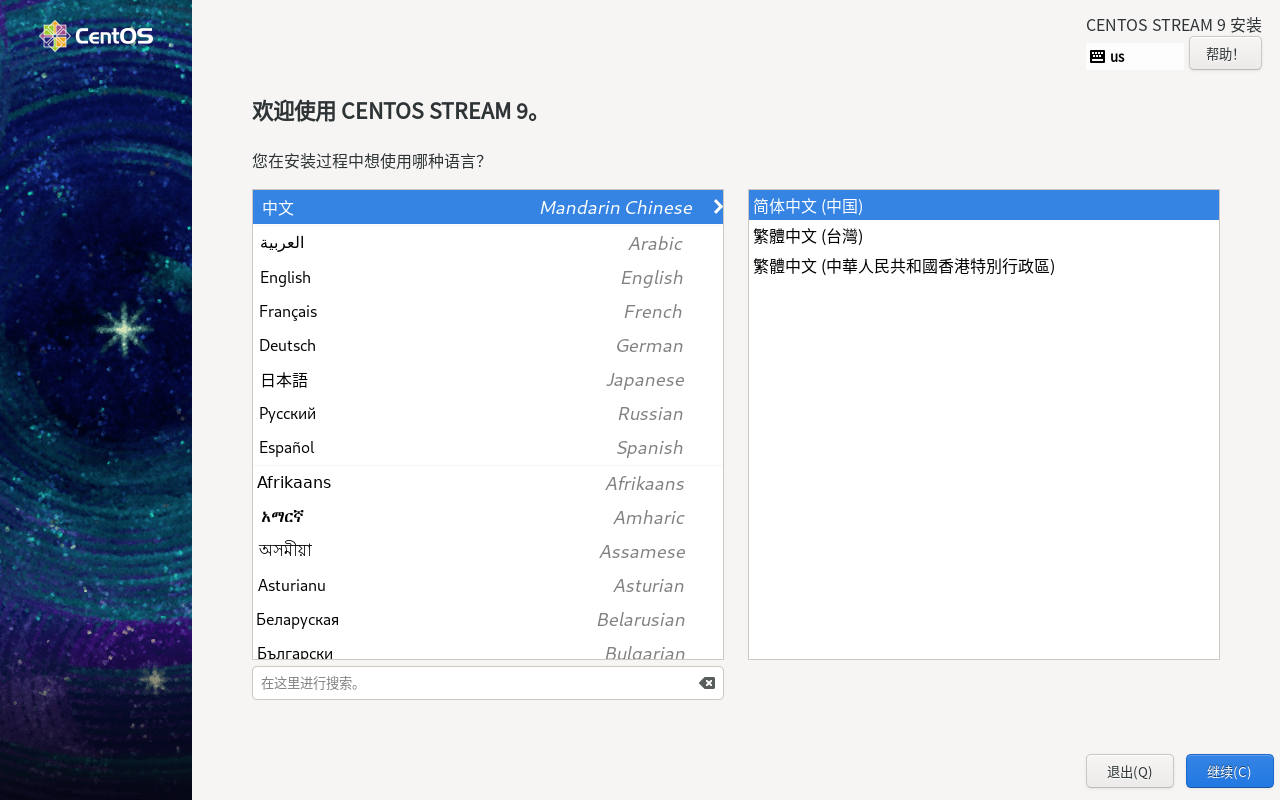Pick Русский Russian from the list
The height and width of the screenshot is (800, 1280).
coord(488,413)
